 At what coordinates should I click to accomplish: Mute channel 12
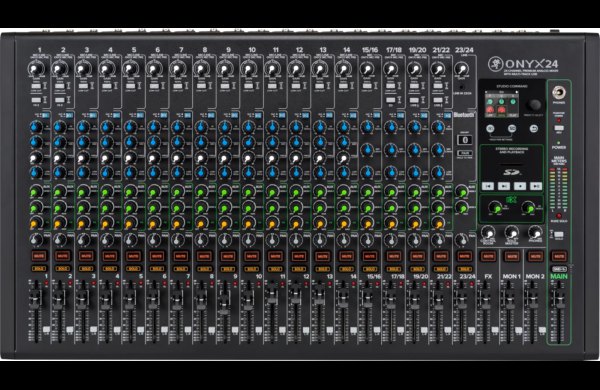pos(298,256)
